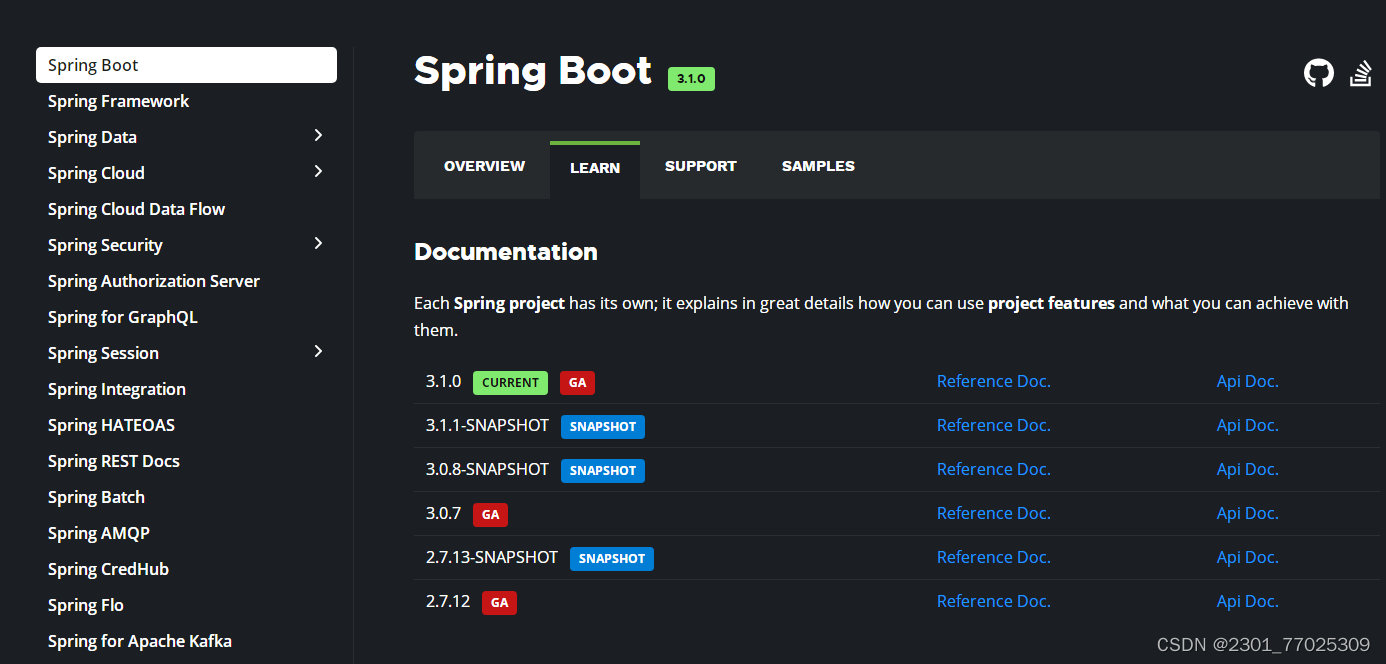This screenshot has width=1386, height=664.
Task: Open Api Doc. for version 2.7.12
Action: [1247, 601]
